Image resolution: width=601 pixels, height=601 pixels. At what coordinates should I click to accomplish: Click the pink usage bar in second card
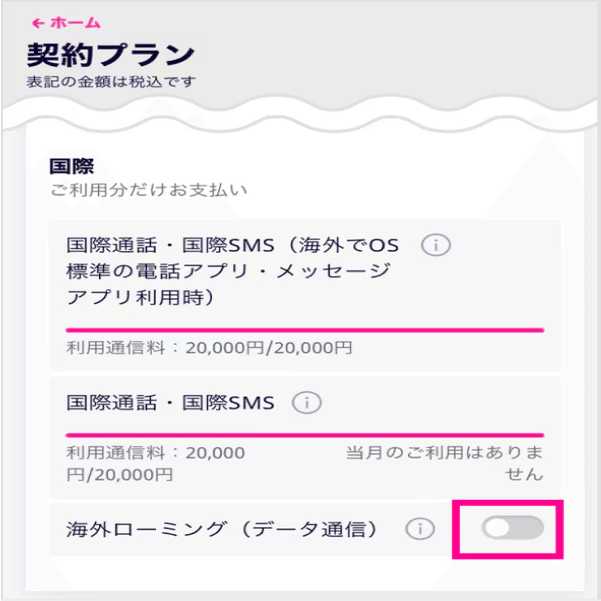(x=305, y=435)
